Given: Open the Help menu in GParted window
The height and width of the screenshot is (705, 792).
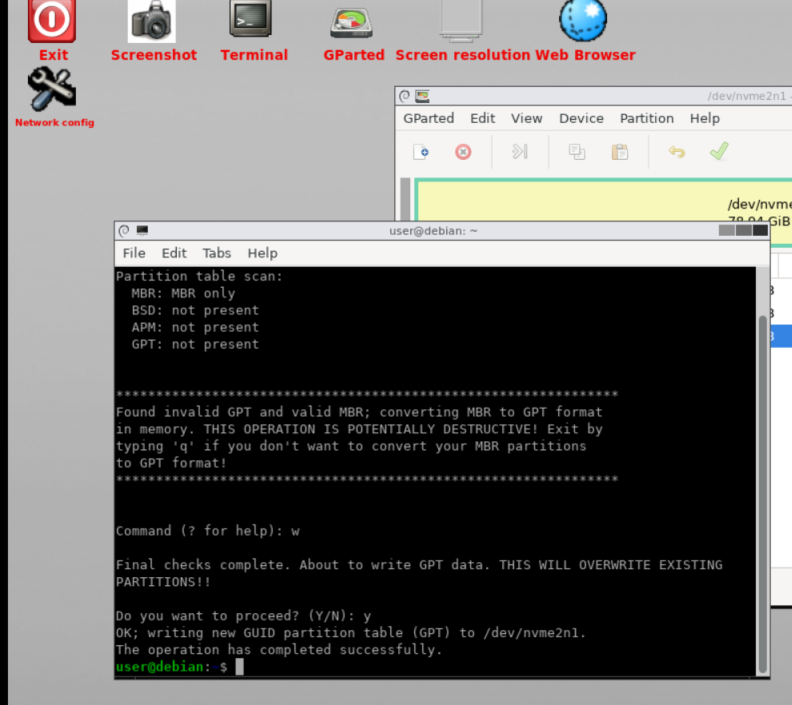Looking at the screenshot, I should (x=705, y=118).
